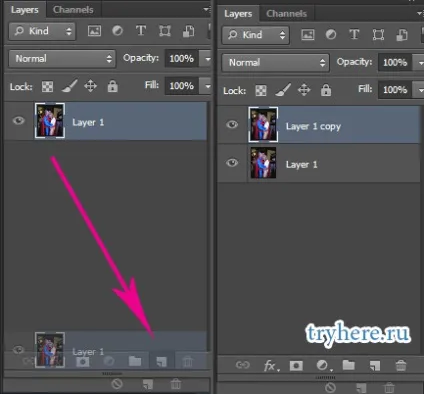
Task: Open the fx layer style menu
Action: click(x=271, y=366)
